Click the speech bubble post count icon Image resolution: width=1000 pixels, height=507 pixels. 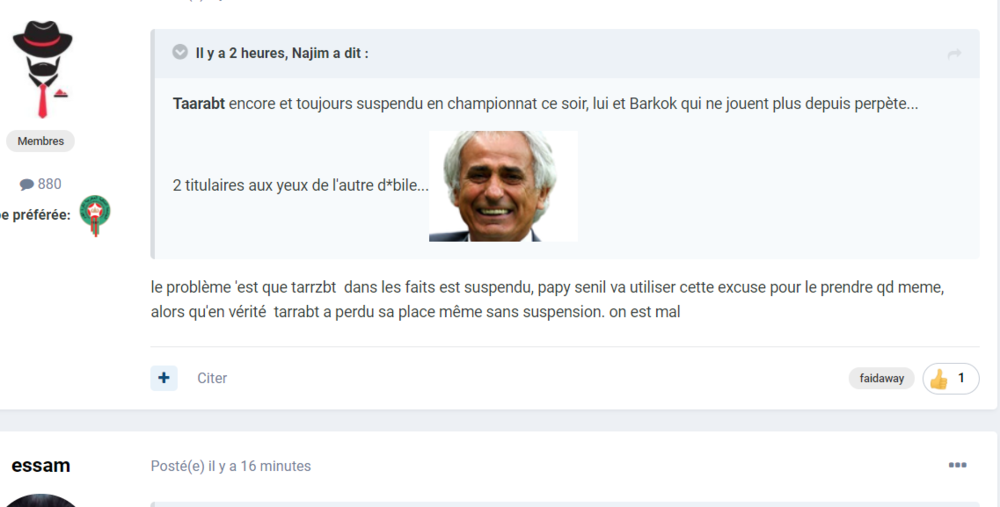[26, 185]
